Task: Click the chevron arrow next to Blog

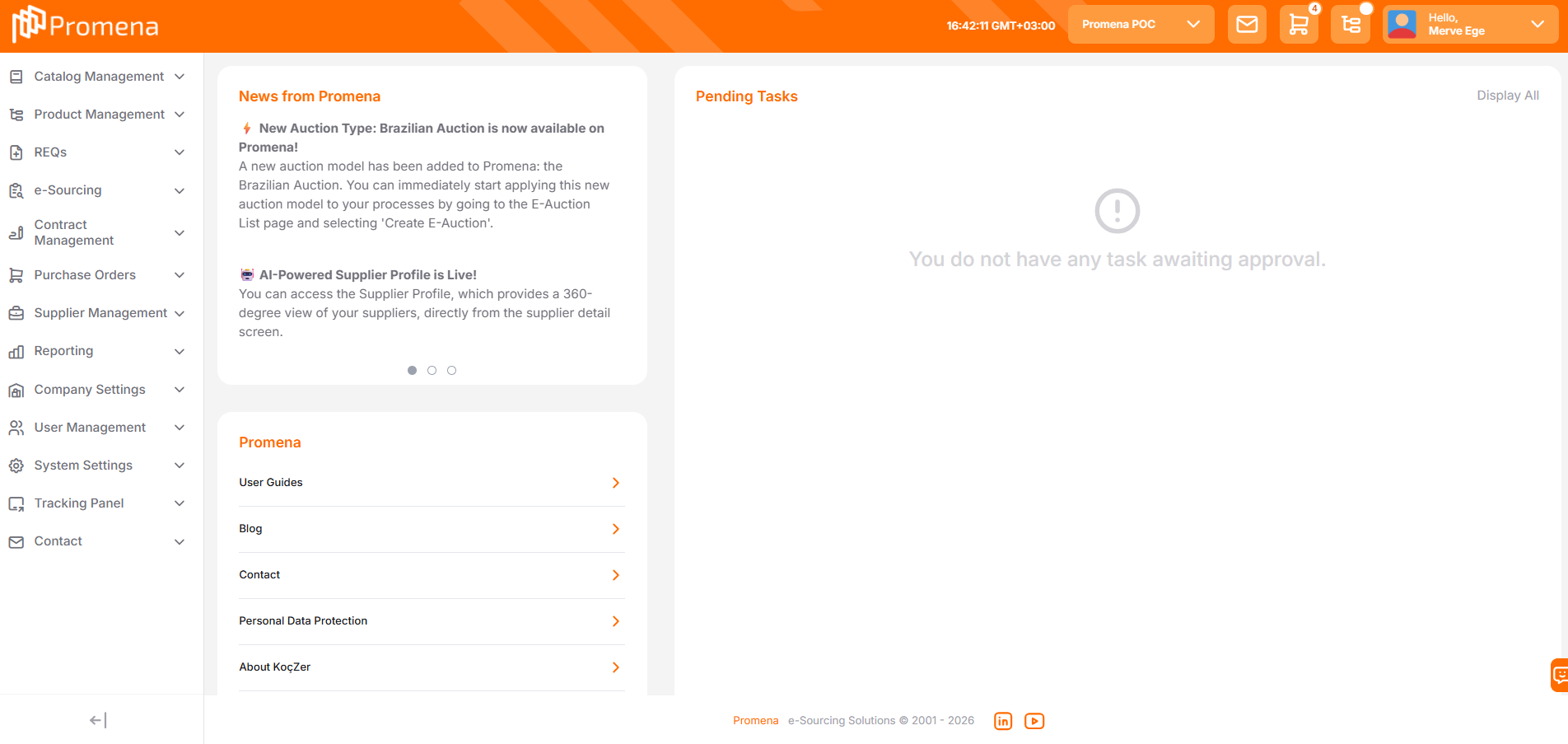Action: (616, 529)
